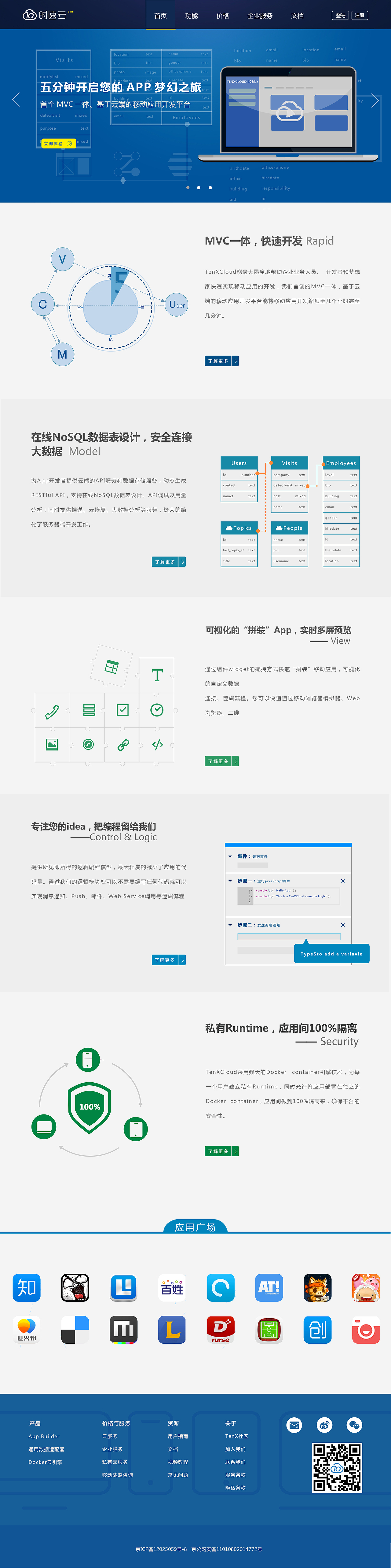The width and height of the screenshot is (391, 1568).
Task: Open the 功能 nav item
Action: click(x=192, y=15)
